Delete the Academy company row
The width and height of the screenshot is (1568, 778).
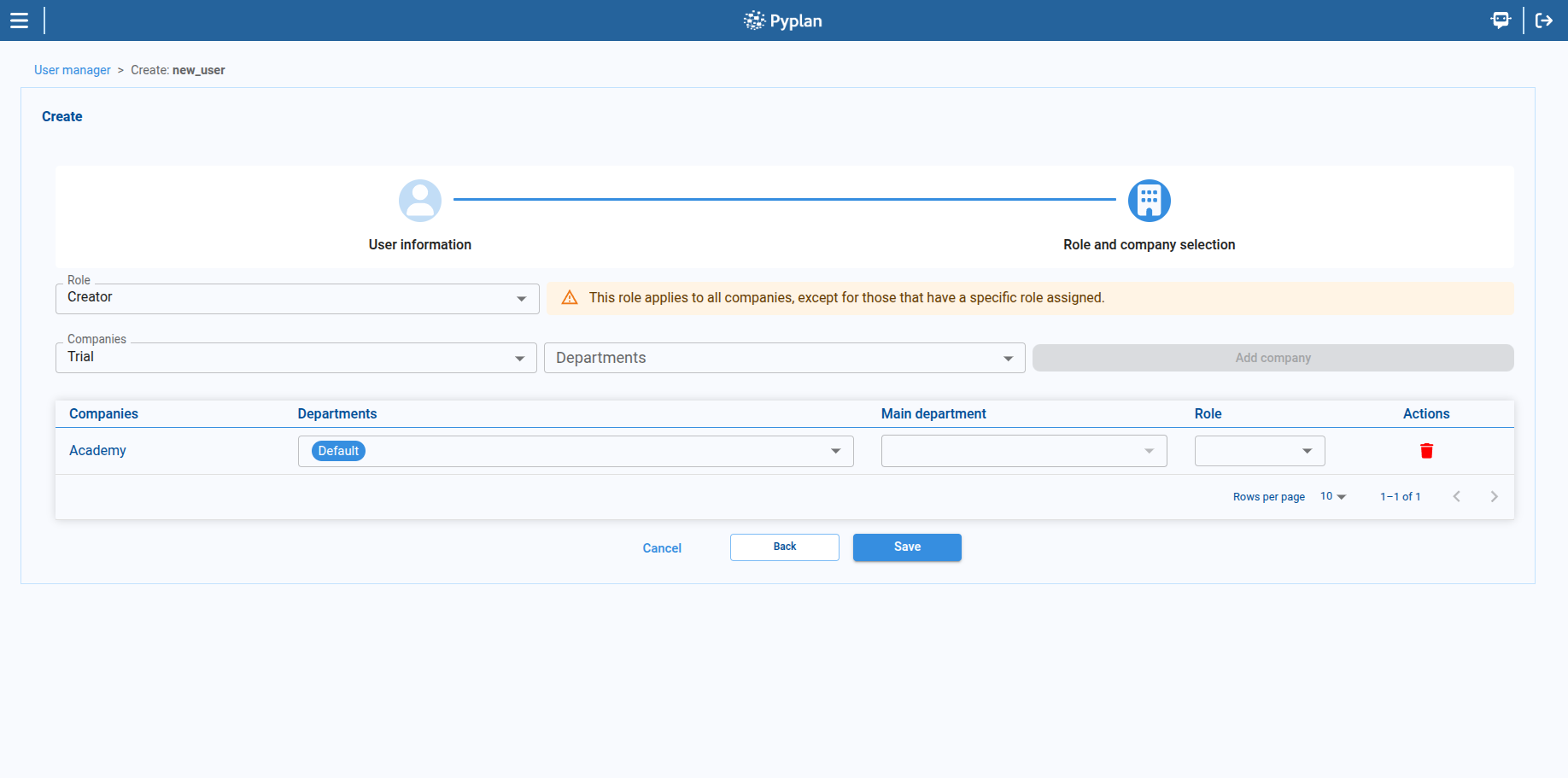coord(1426,451)
